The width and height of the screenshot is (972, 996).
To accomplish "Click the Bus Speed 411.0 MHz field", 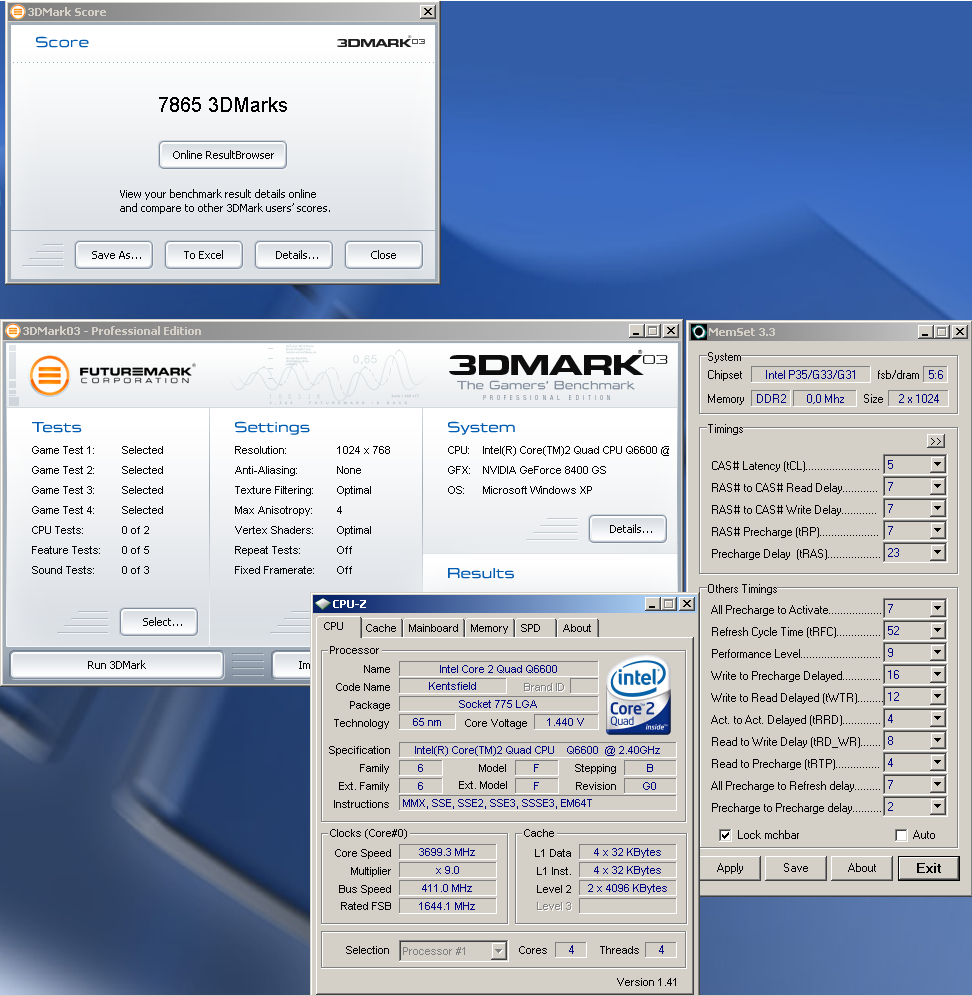I will click(447, 888).
